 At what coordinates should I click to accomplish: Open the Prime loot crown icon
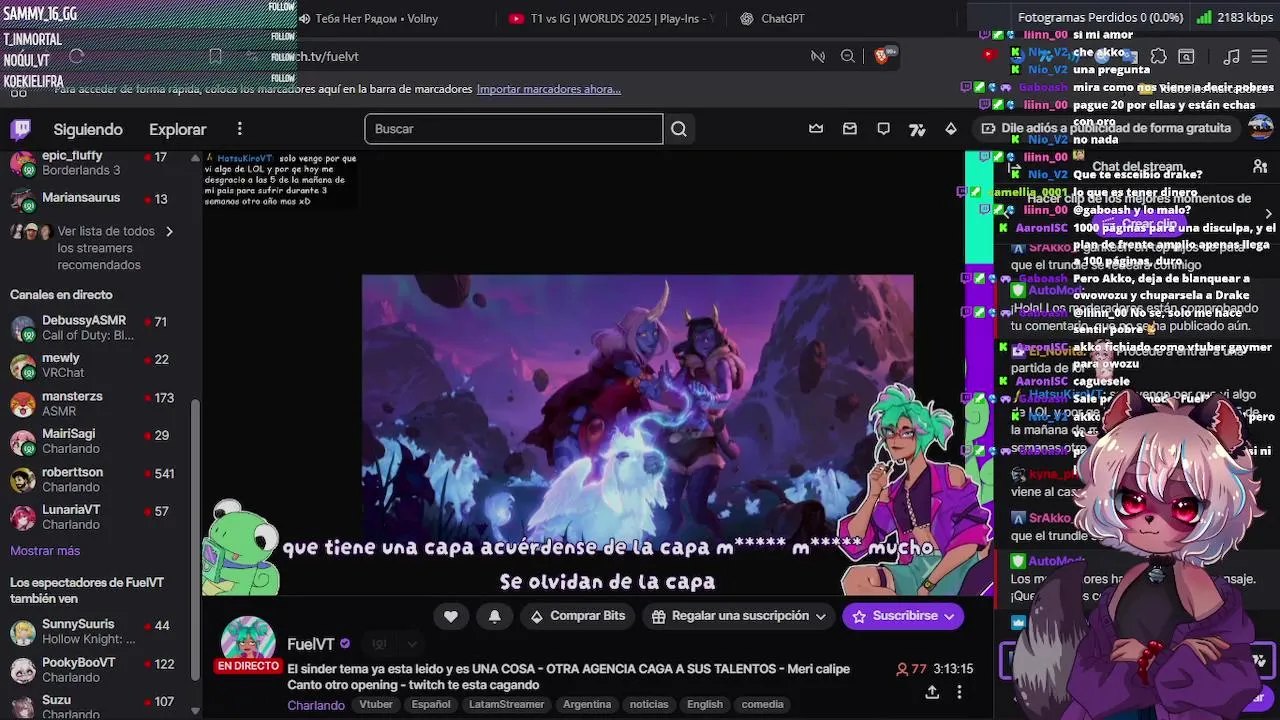(816, 129)
